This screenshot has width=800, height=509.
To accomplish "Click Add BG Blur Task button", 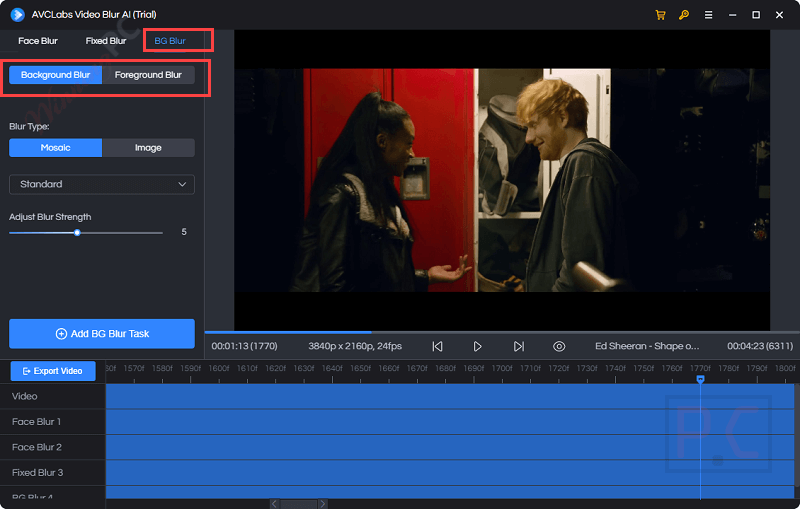I will (x=102, y=334).
